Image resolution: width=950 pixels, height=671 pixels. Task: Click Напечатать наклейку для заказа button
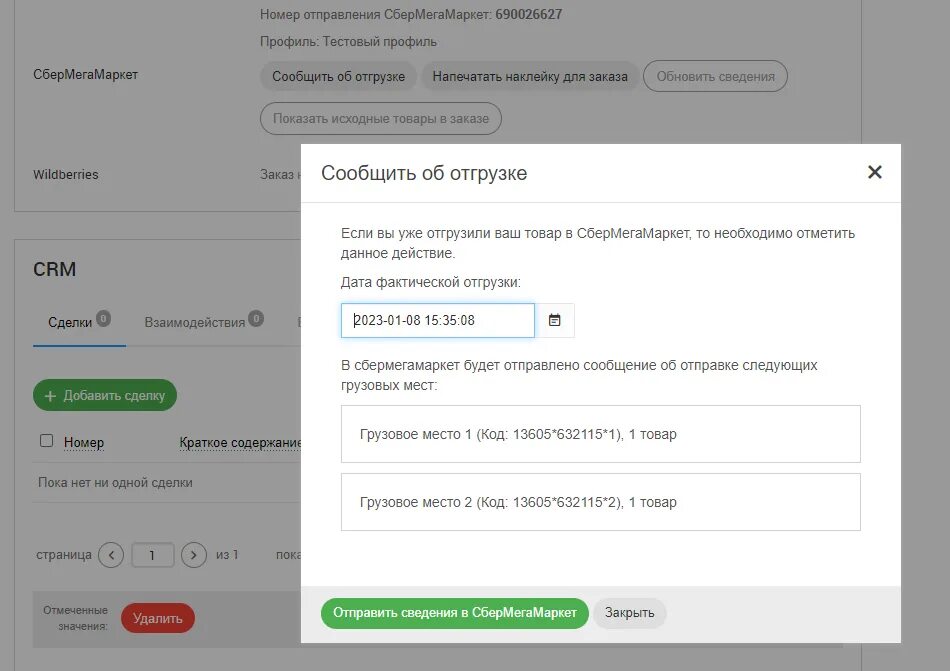tap(530, 77)
